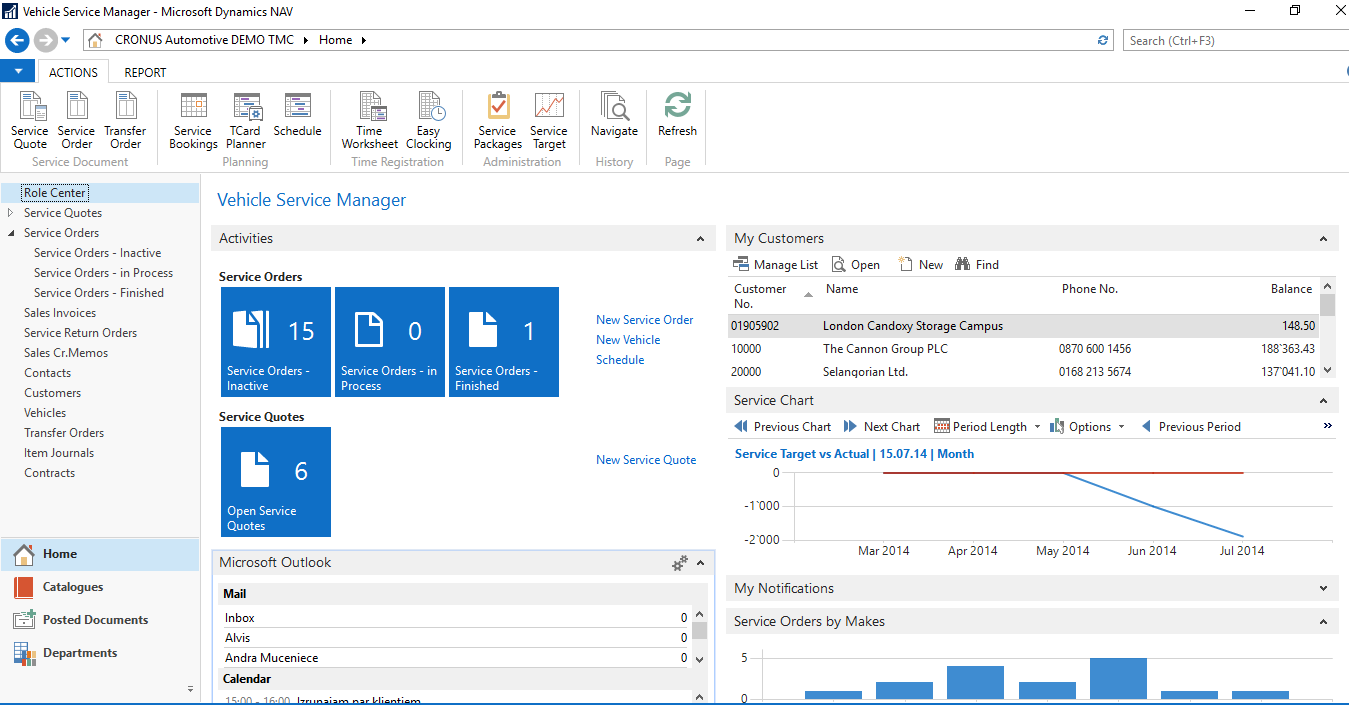Collapse the Activities section
Viewport: 1349px width, 705px height.
click(700, 239)
